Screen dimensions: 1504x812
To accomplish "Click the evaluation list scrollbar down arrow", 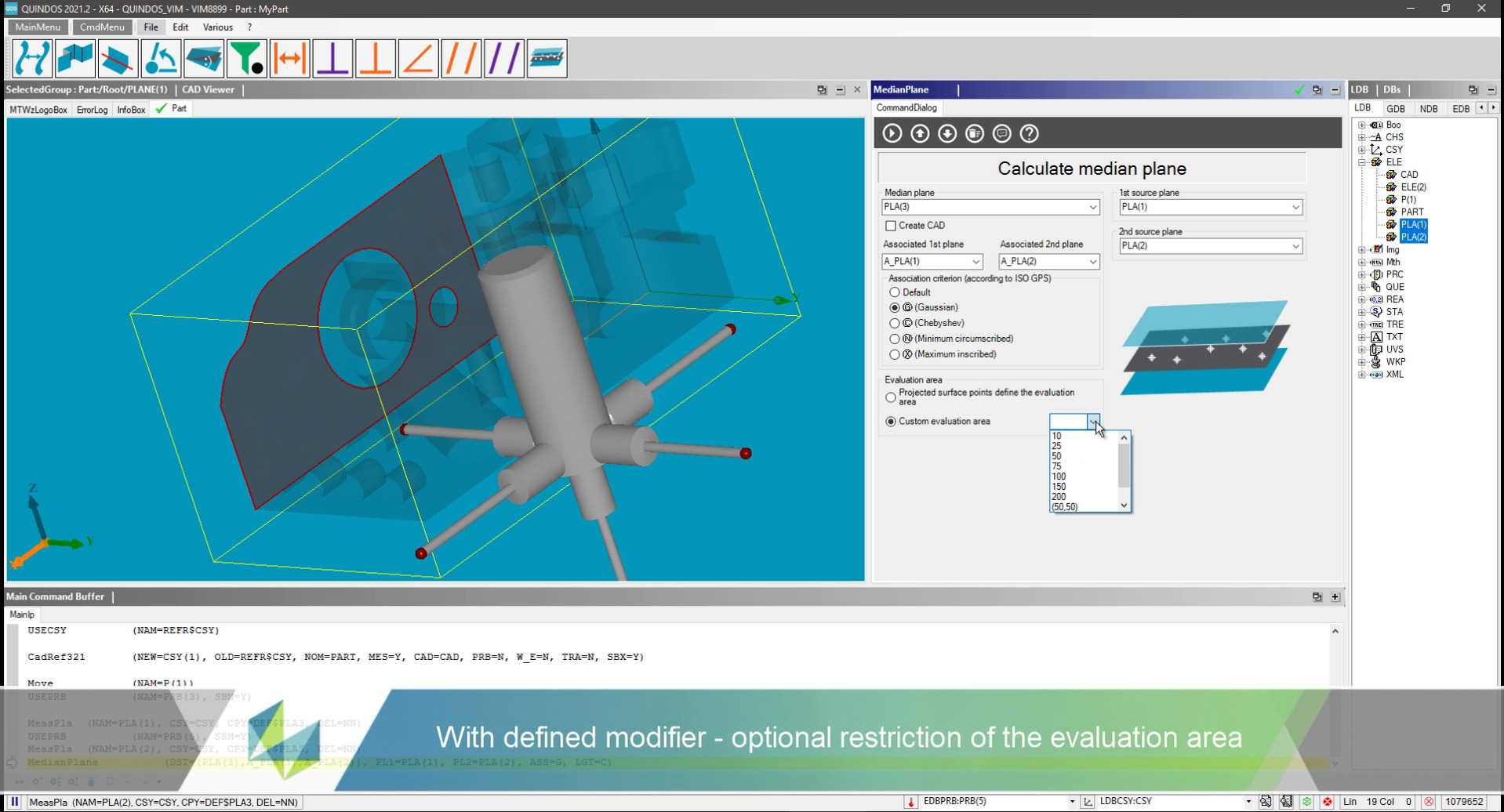I will (x=1124, y=506).
